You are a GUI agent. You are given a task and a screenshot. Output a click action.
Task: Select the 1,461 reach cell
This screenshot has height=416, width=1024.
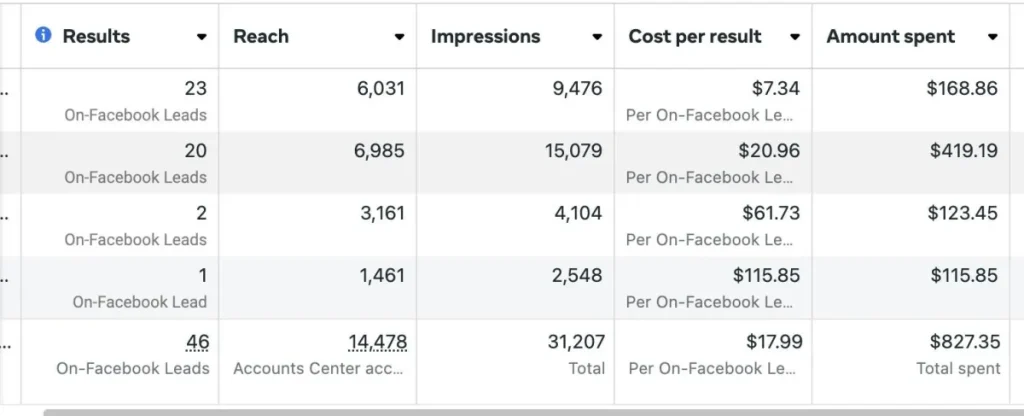382,275
